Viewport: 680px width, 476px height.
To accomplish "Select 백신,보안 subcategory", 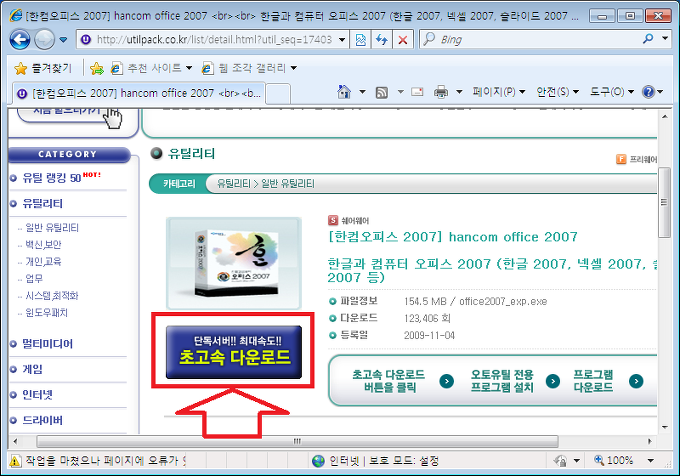I will [x=43, y=245].
